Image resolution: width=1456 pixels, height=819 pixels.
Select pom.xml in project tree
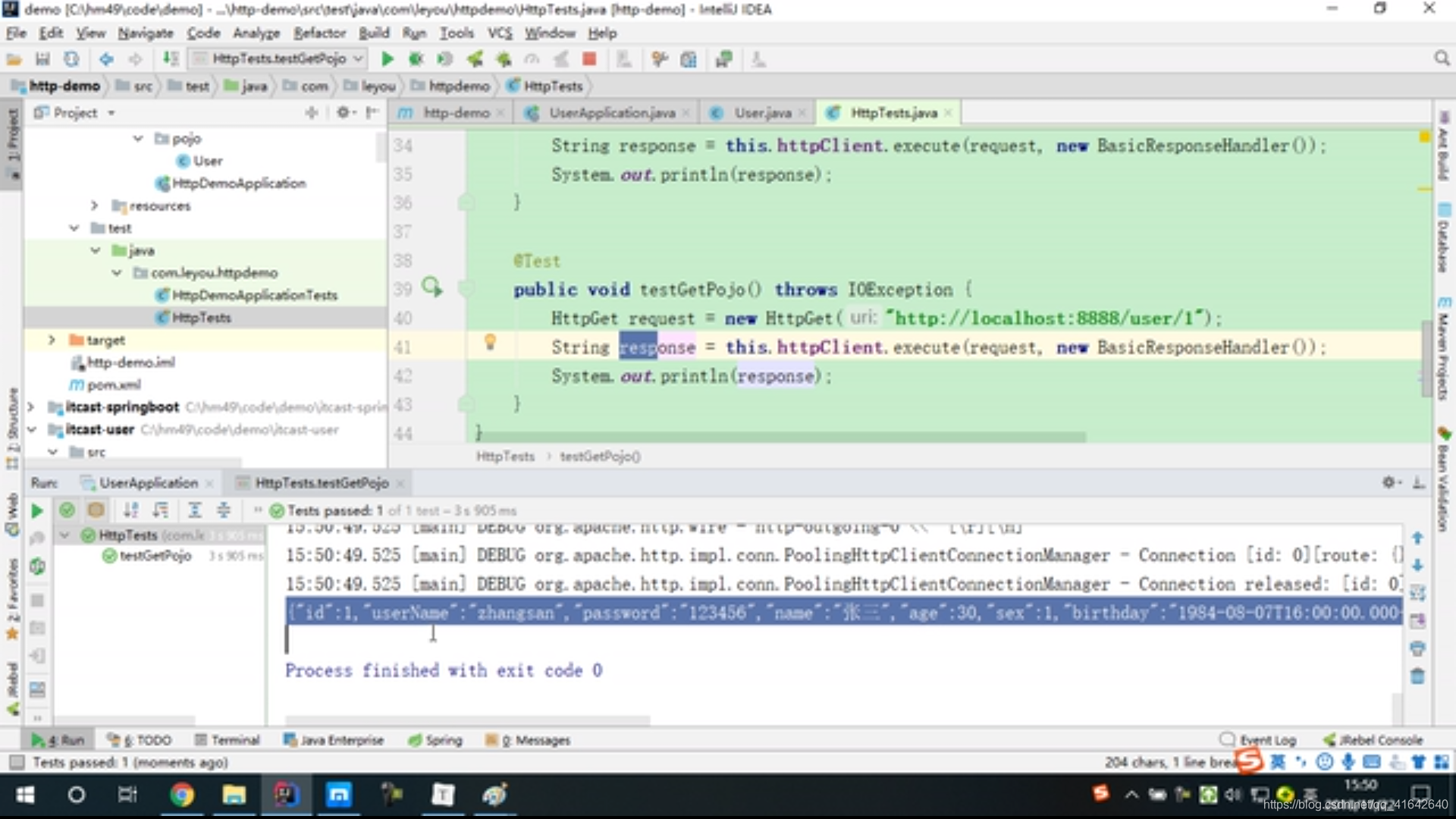tap(114, 384)
